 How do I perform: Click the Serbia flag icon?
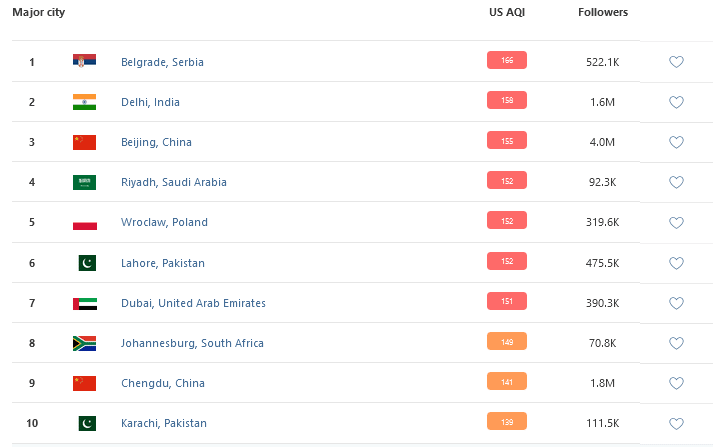(x=84, y=62)
